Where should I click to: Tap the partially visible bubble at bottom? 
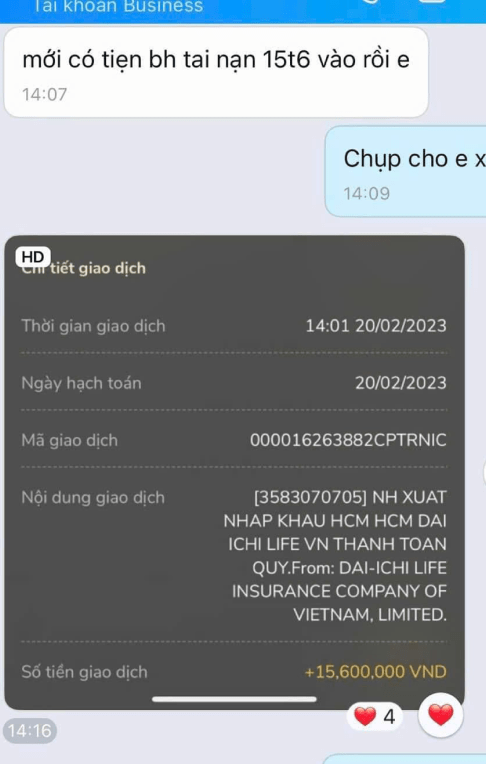pos(405,759)
